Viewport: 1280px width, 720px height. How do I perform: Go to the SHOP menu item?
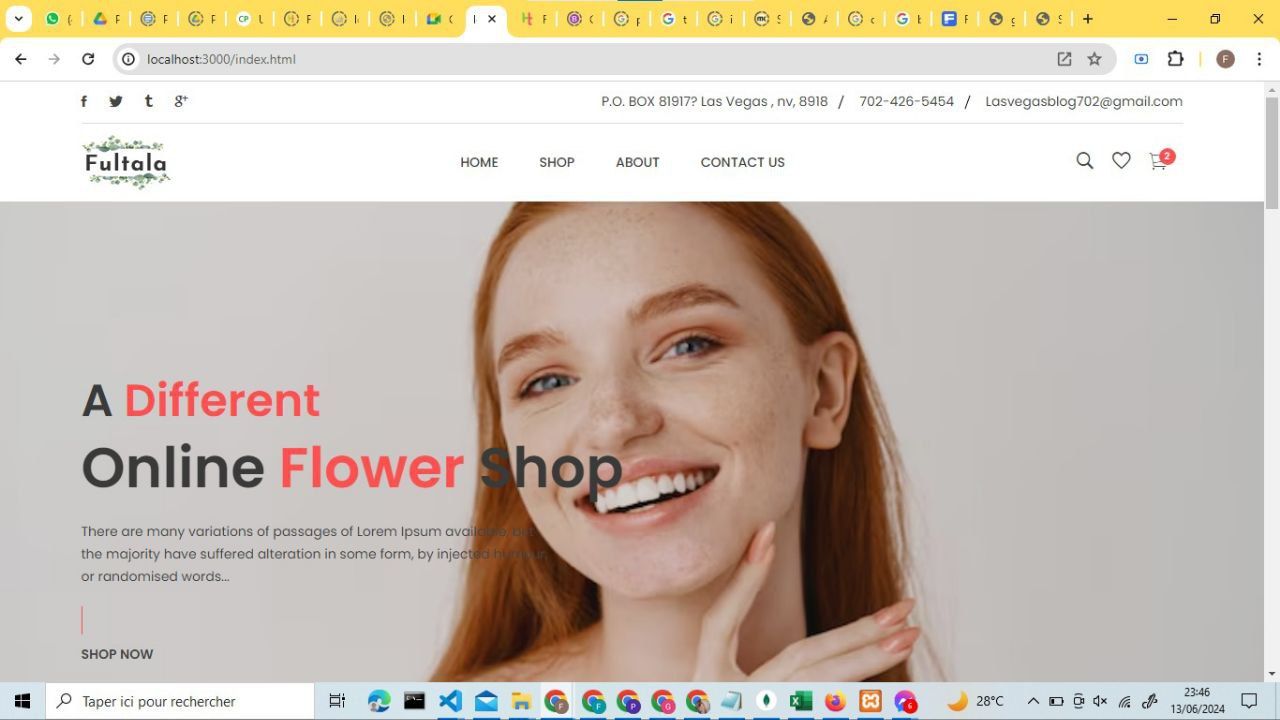[557, 162]
